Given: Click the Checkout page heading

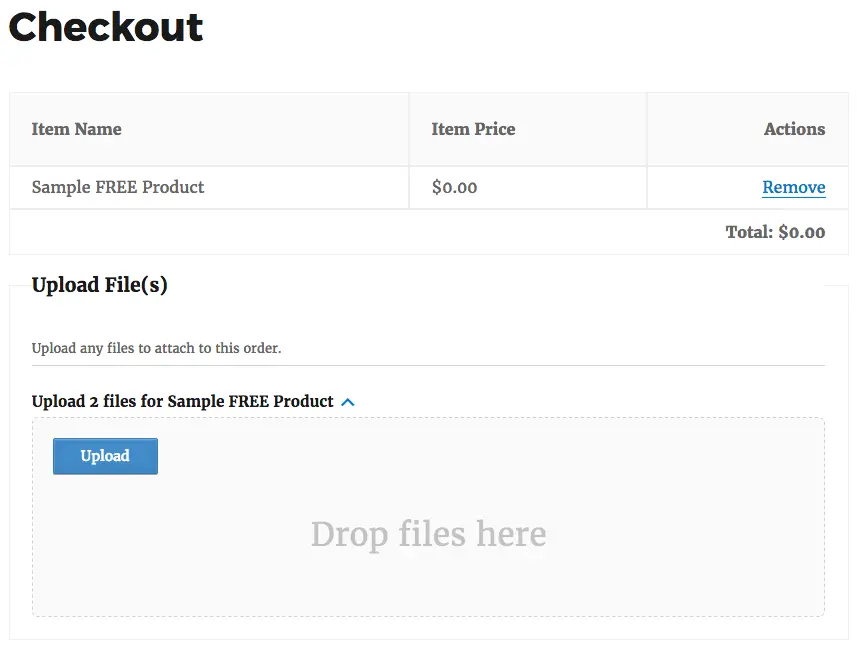Looking at the screenshot, I should (106, 27).
